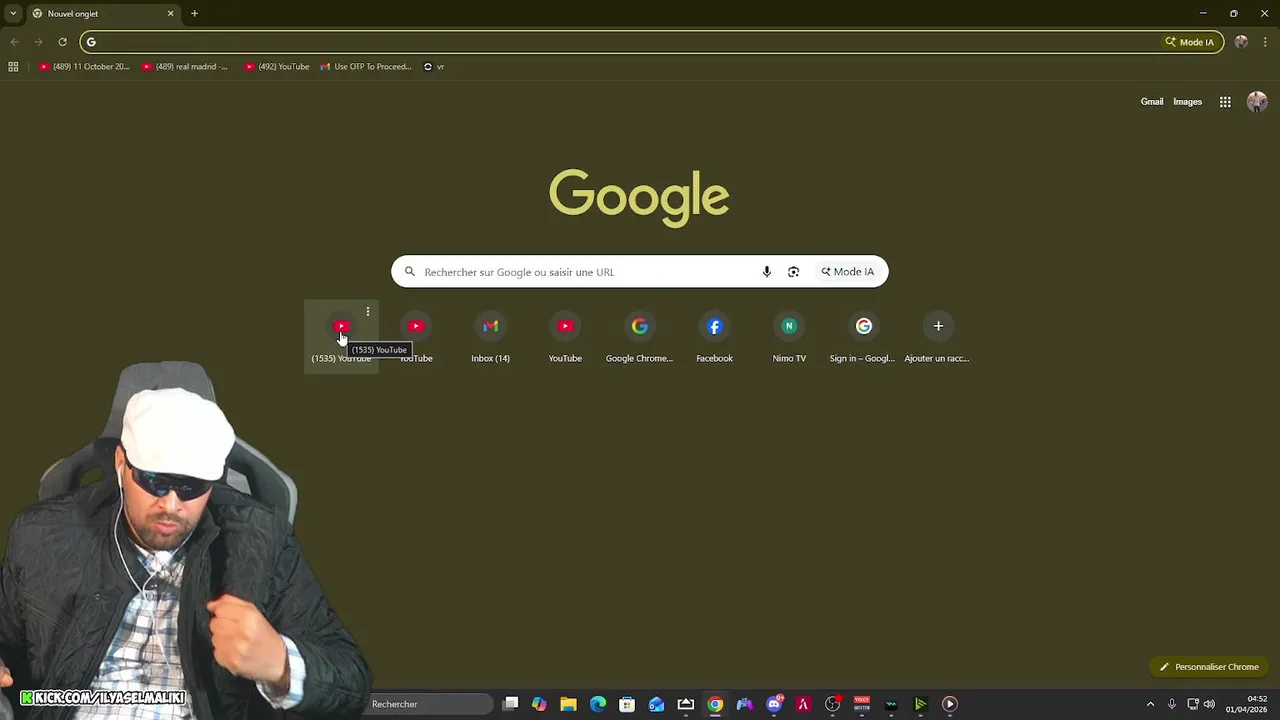The image size is (1280, 720).
Task: Open the 'vr' bookmark
Action: pyautogui.click(x=434, y=67)
